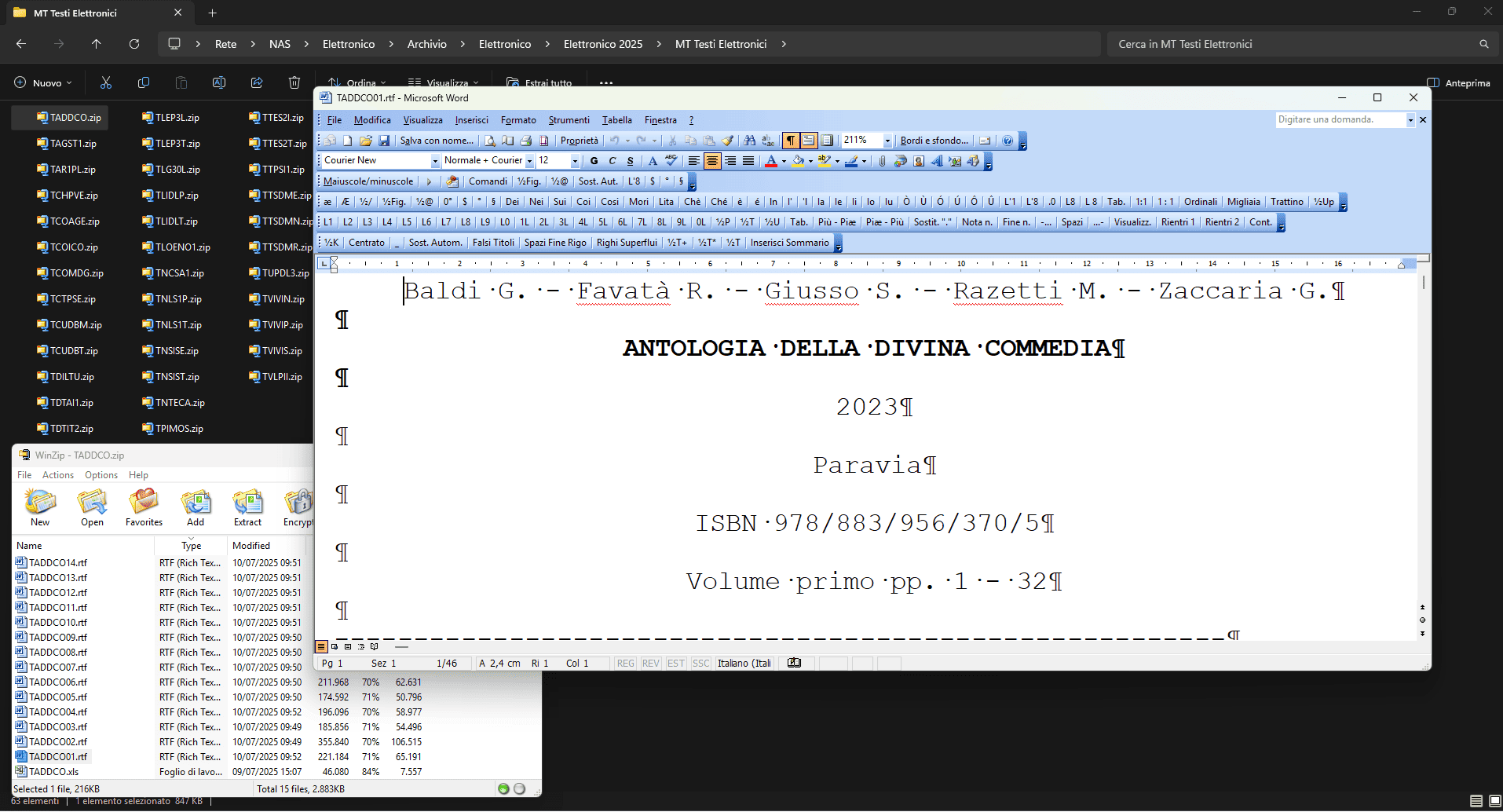Open Word's Modifica menu
The image size is (1503, 812).
372,120
